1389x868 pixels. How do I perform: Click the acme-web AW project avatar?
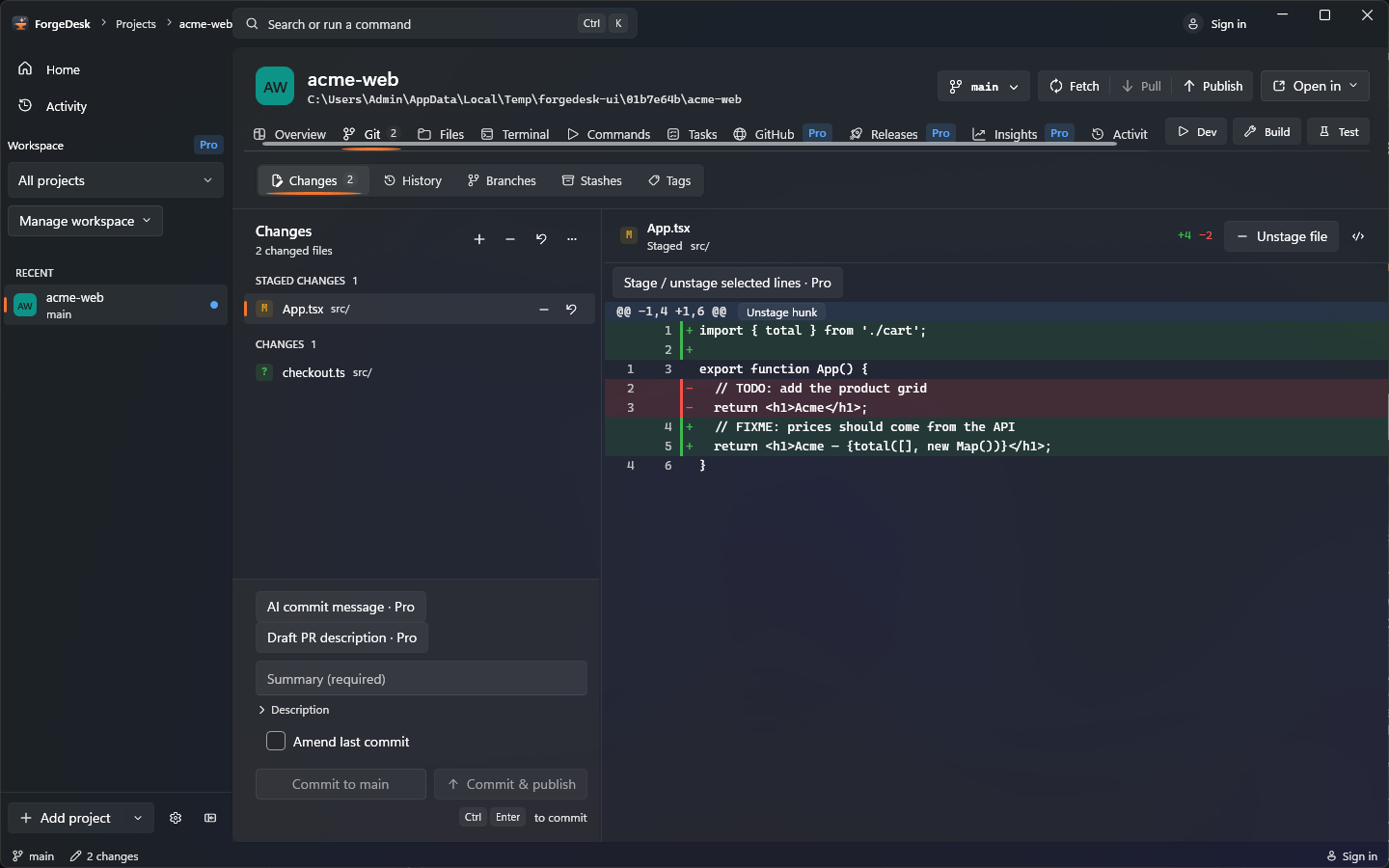point(275,86)
